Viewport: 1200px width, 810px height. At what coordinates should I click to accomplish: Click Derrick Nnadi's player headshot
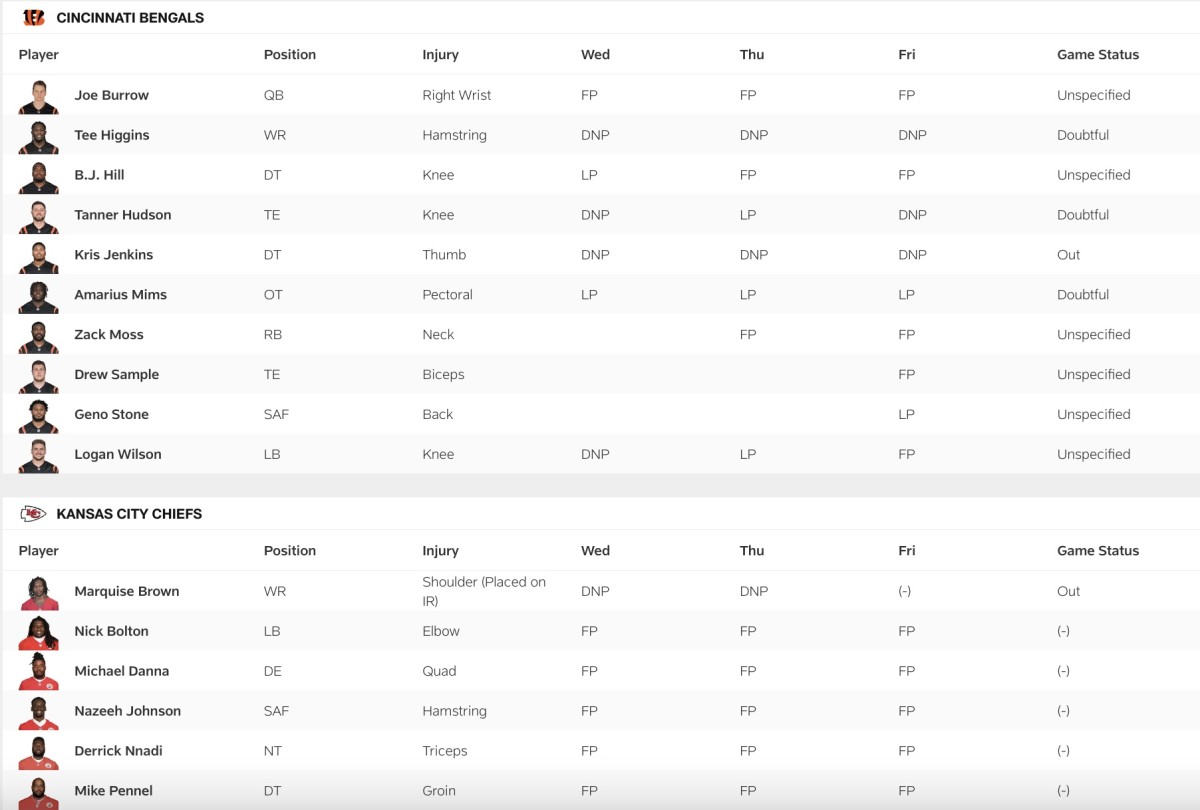38,752
